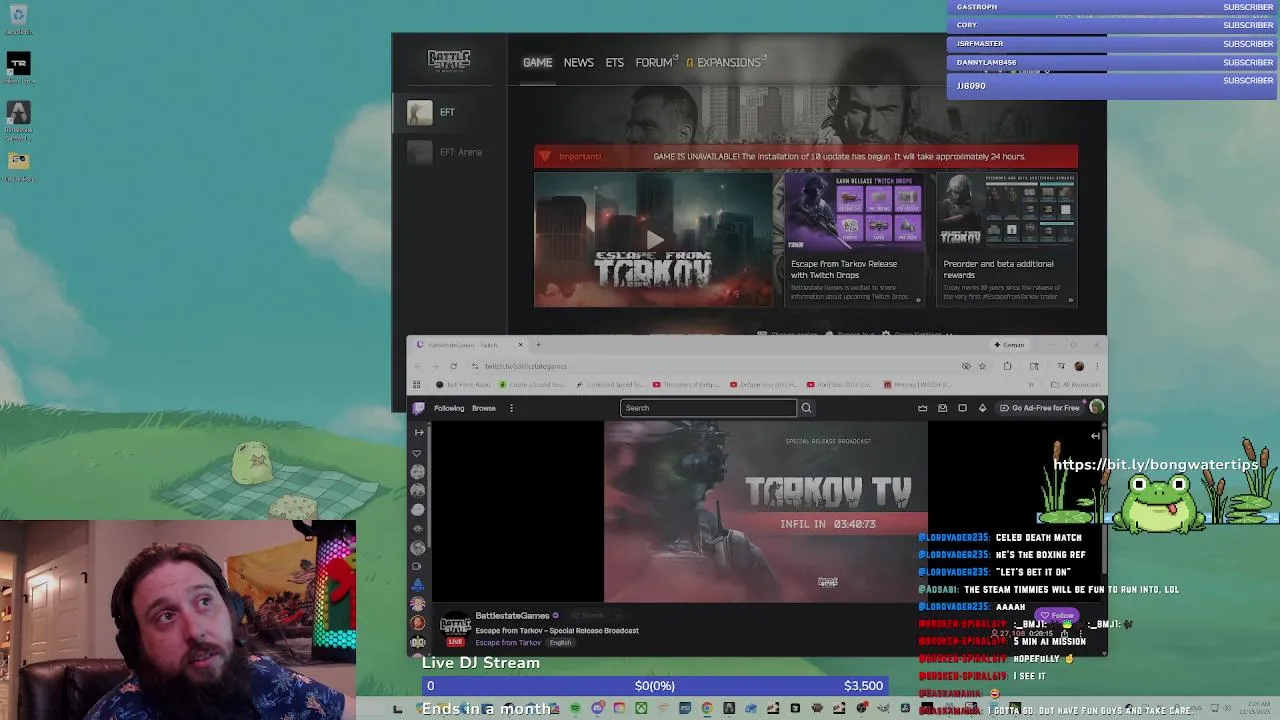Click the BattlestateGames channel avatar

(x=455, y=628)
